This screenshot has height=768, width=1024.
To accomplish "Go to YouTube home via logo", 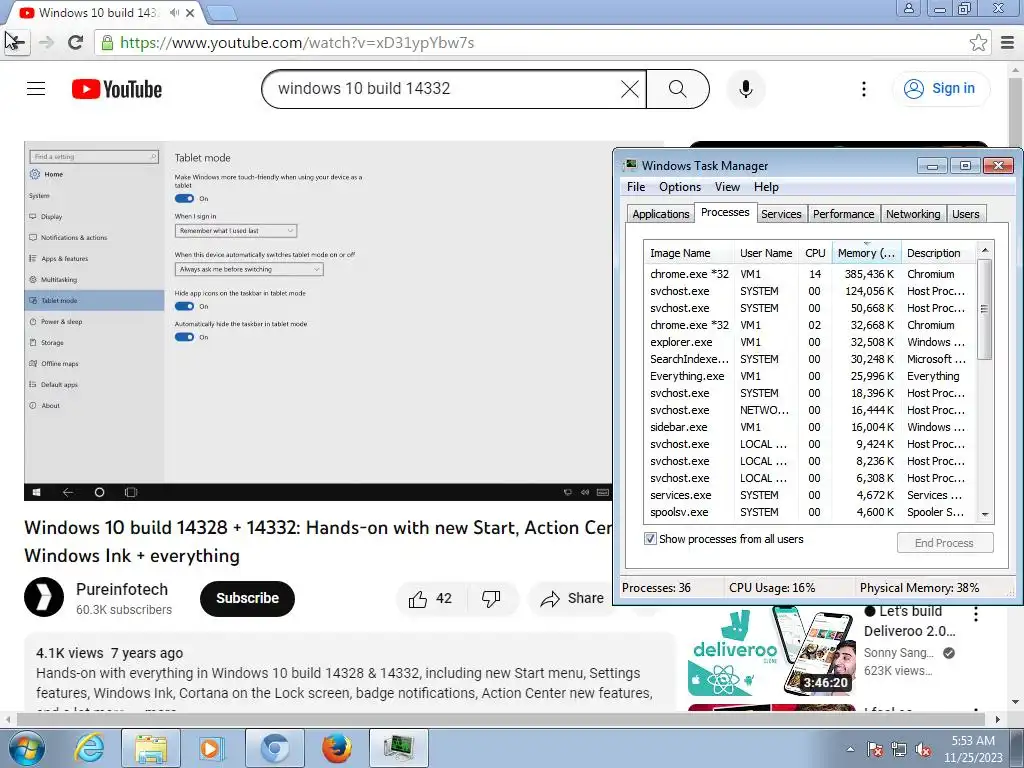I will pyautogui.click(x=117, y=89).
